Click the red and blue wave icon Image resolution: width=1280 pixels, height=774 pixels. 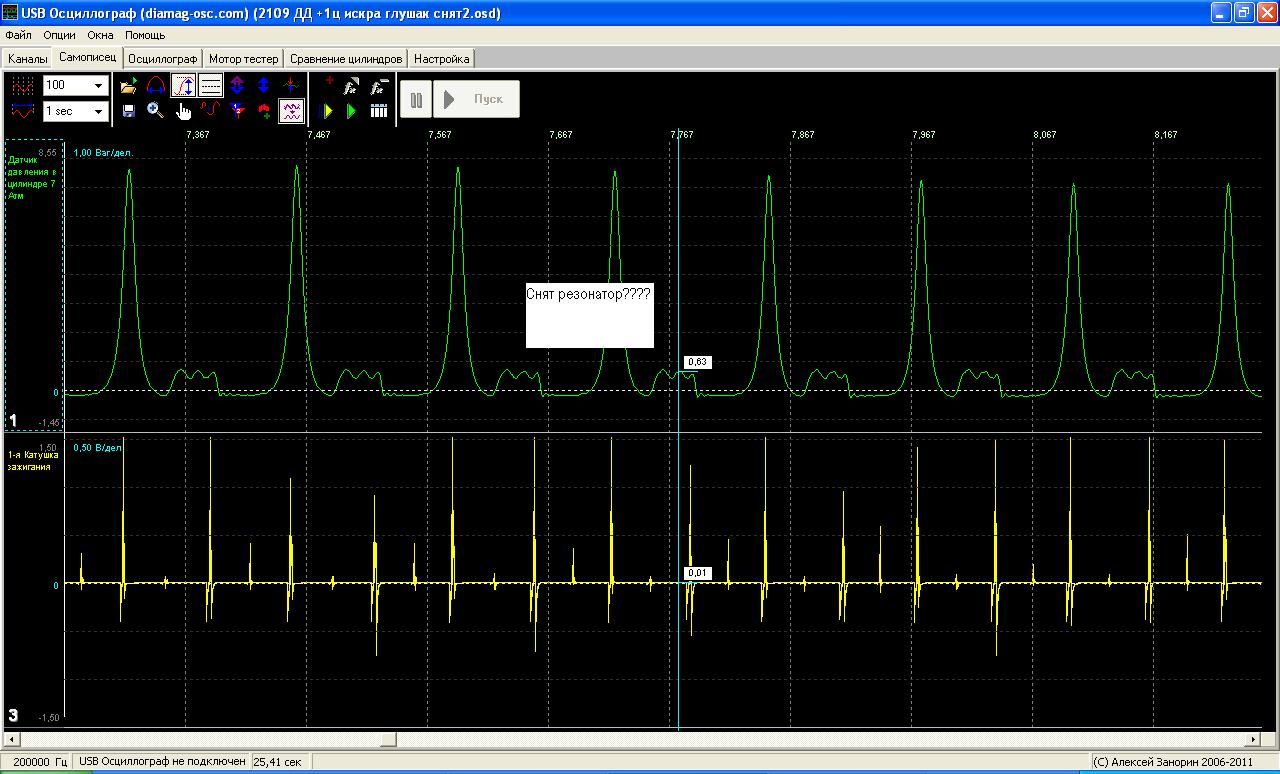point(22,111)
